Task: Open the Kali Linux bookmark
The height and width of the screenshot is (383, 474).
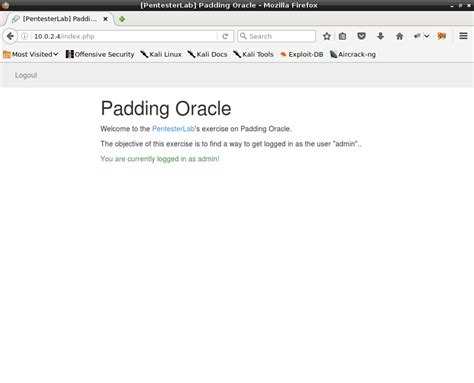Action: pyautogui.click(x=161, y=54)
